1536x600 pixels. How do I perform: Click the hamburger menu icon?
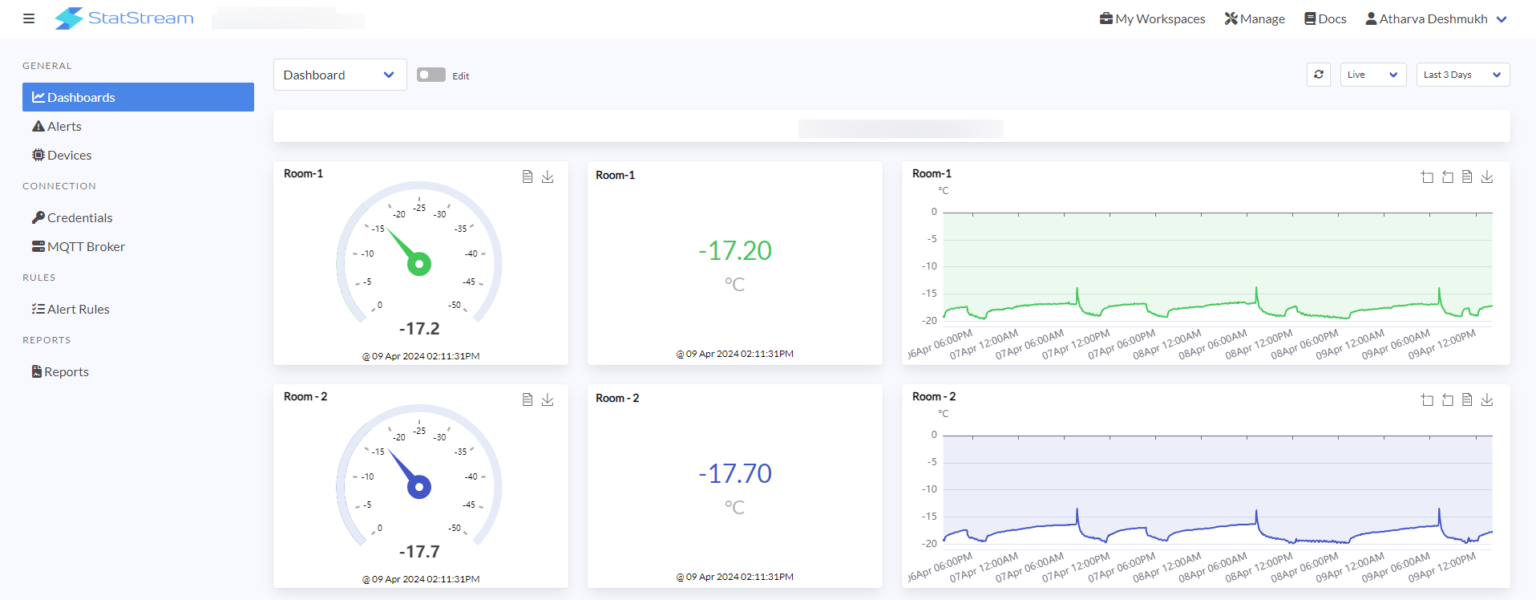tap(28, 18)
